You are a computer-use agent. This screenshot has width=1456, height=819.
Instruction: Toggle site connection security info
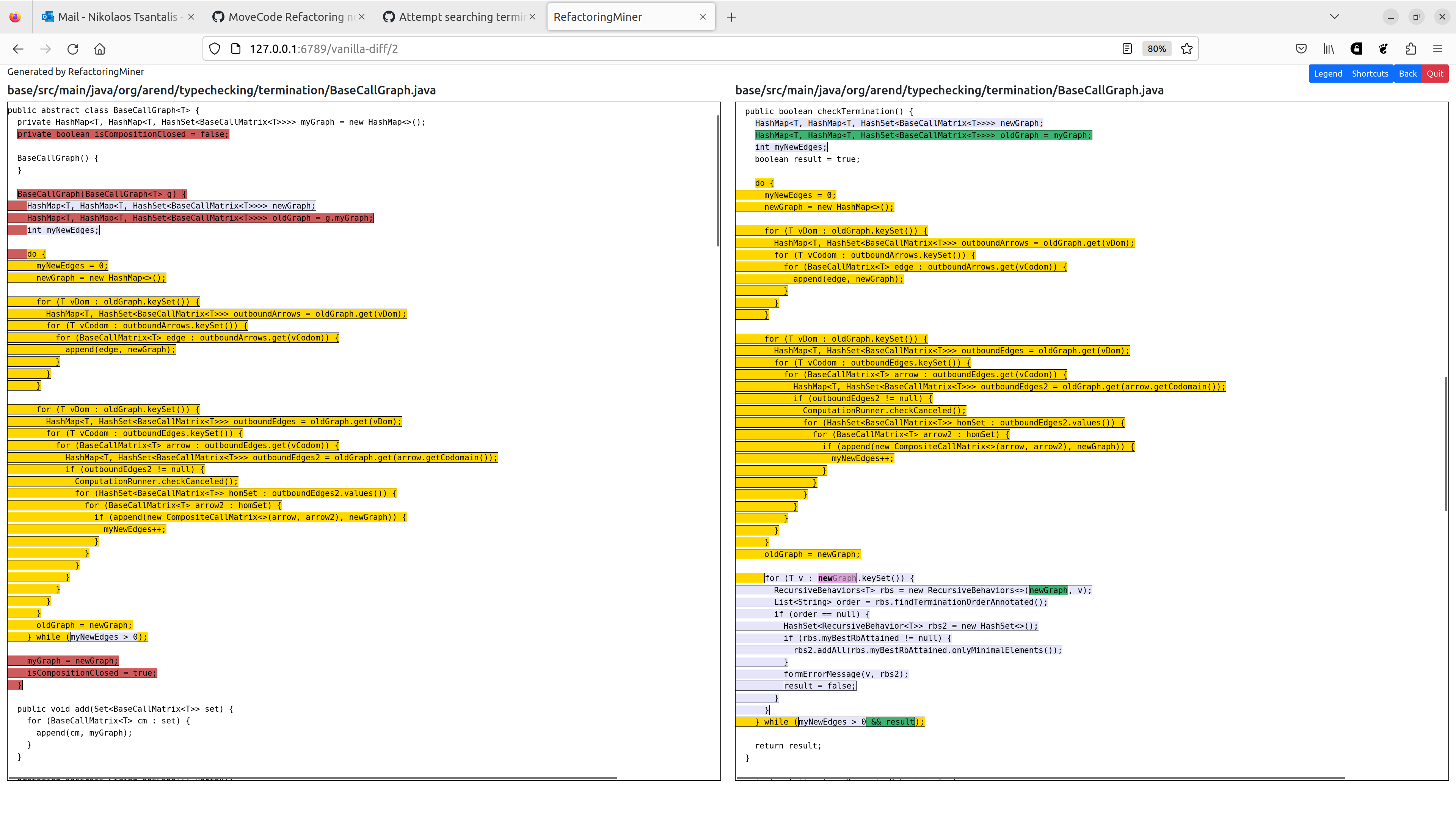236,49
